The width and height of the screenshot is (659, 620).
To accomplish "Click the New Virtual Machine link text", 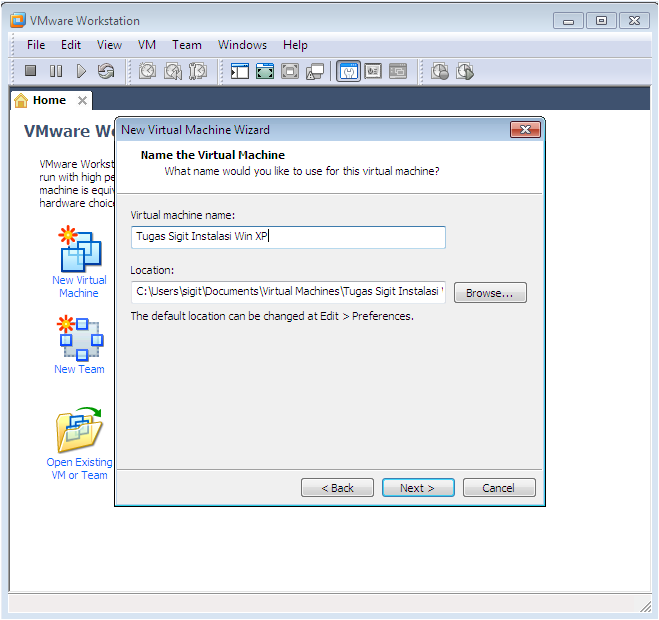I will point(79,286).
